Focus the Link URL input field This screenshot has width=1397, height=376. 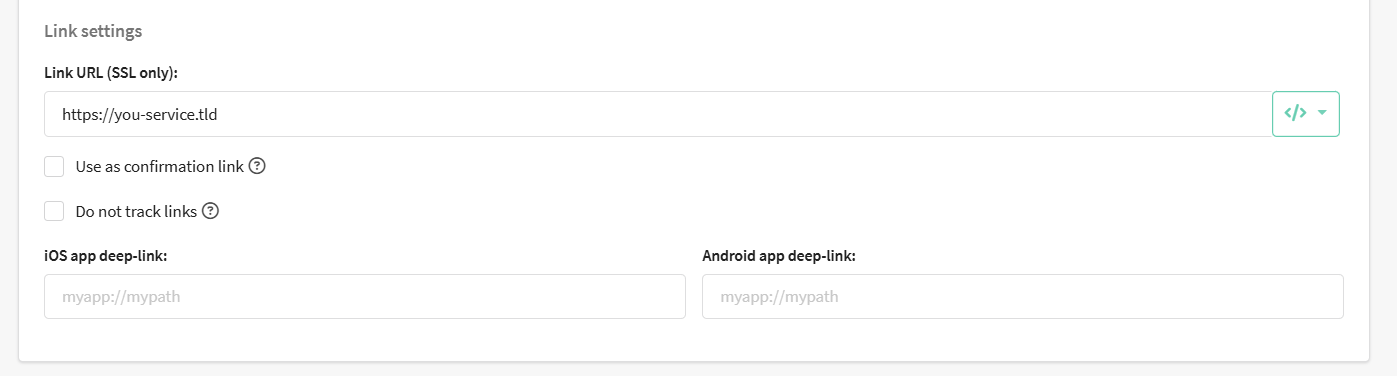(658, 114)
